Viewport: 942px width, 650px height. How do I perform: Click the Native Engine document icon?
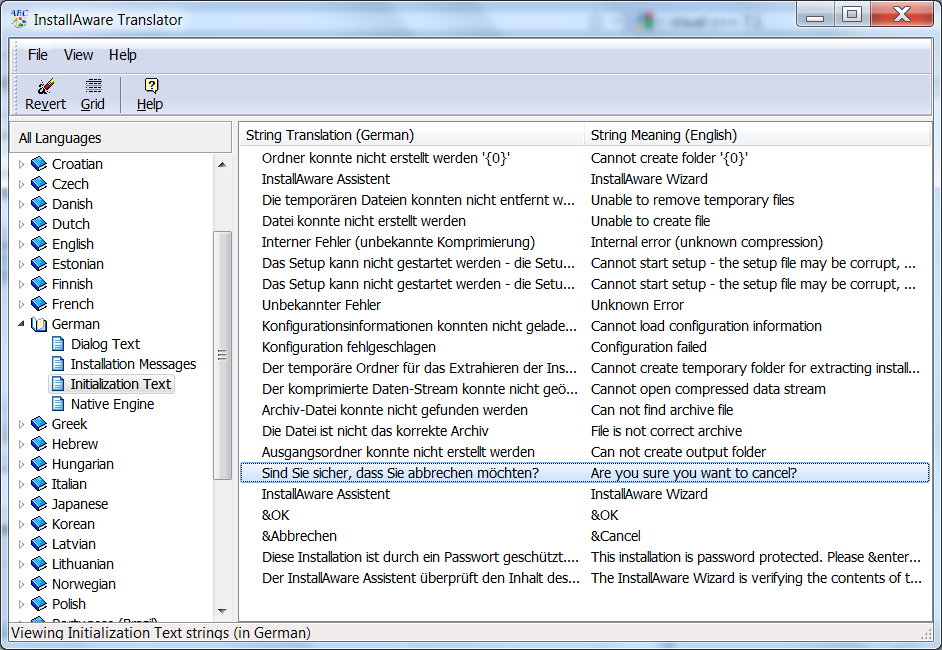click(x=58, y=404)
